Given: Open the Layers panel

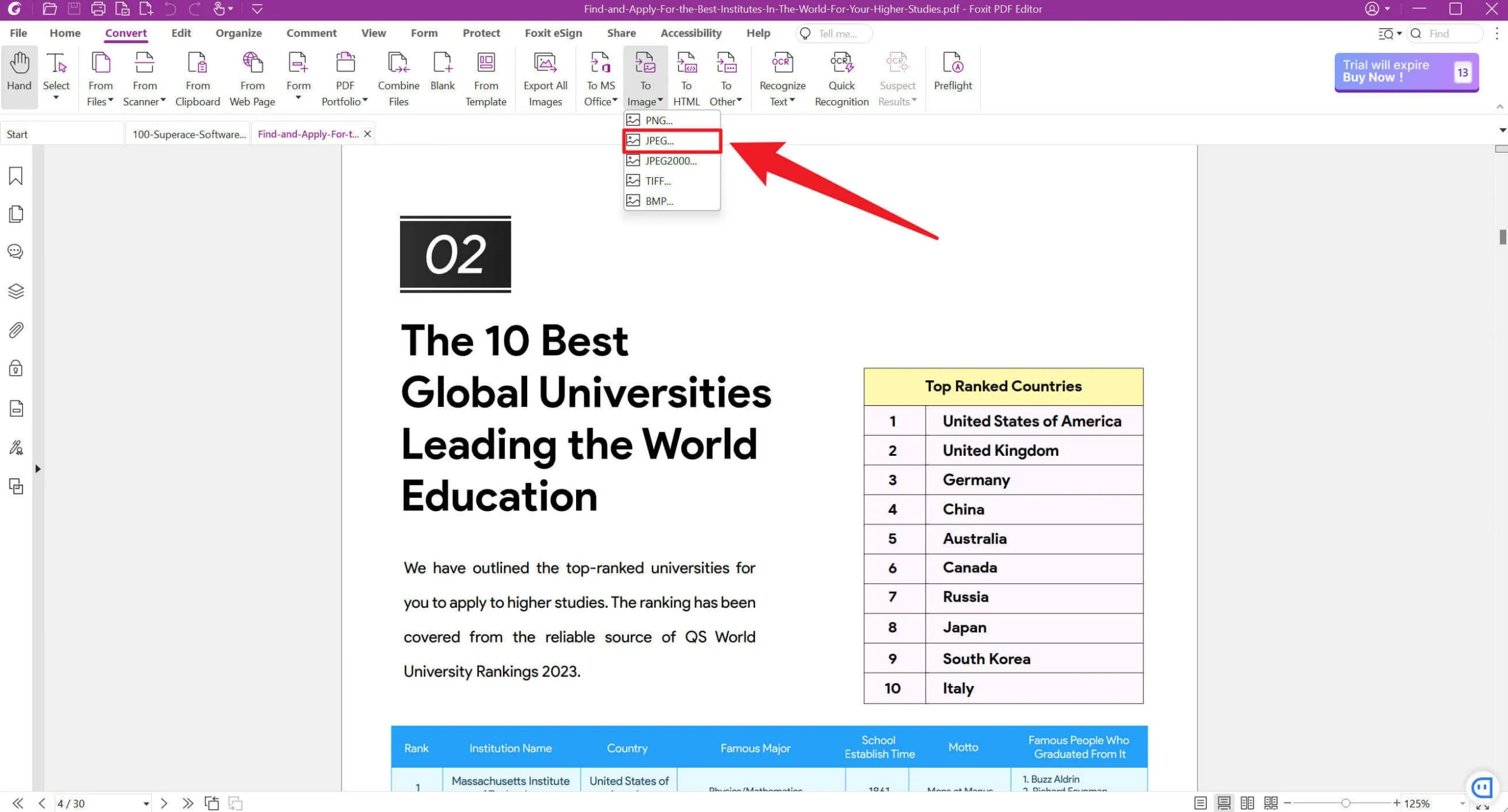Looking at the screenshot, I should tap(15, 291).
